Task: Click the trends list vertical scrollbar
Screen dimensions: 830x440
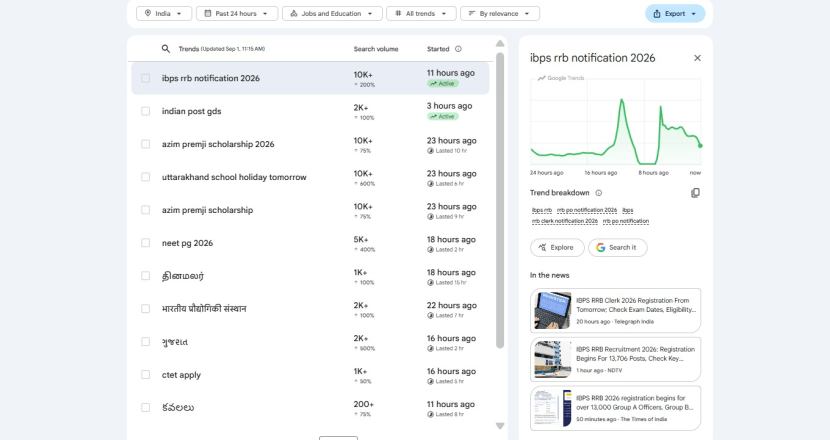Action: pos(500,200)
